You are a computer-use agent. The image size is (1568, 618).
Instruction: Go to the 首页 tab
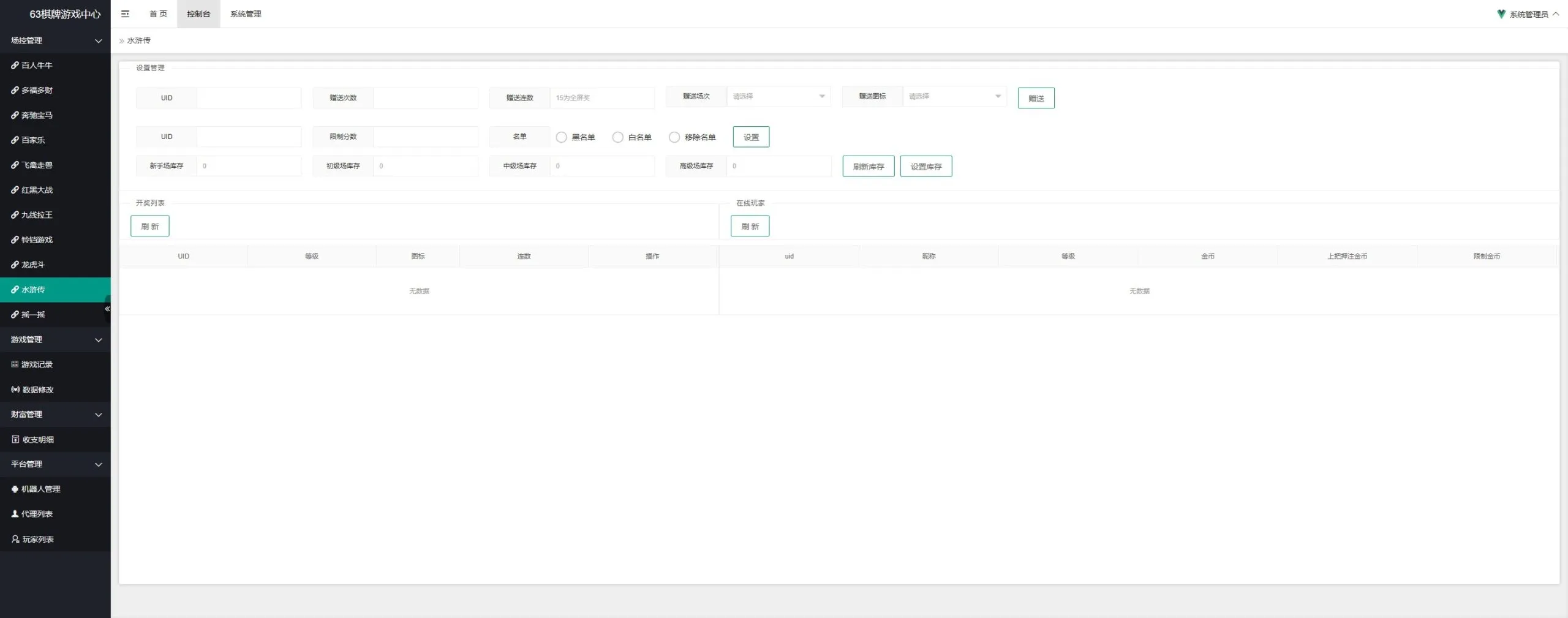click(158, 13)
